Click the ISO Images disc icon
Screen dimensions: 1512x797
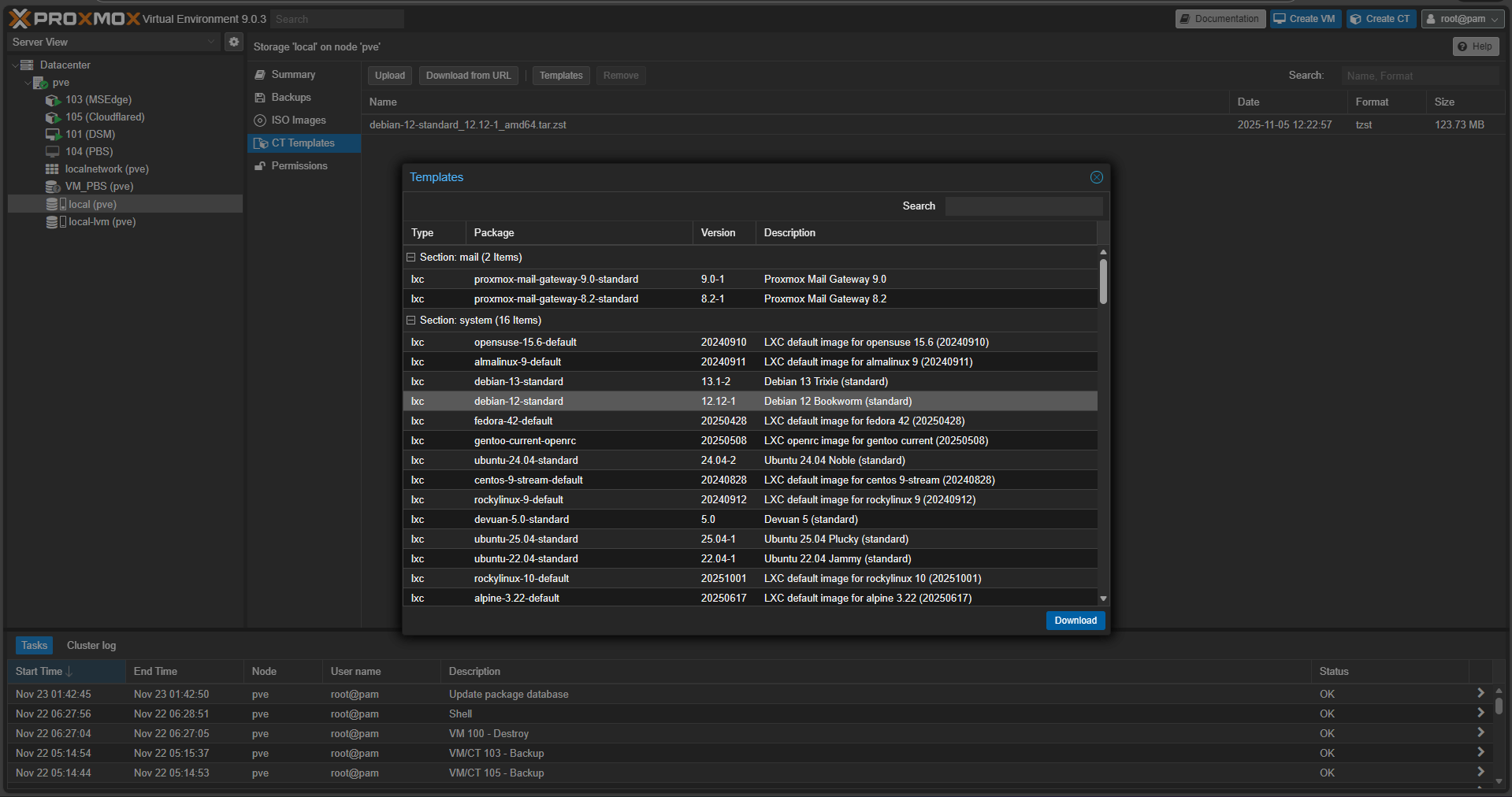(260, 120)
